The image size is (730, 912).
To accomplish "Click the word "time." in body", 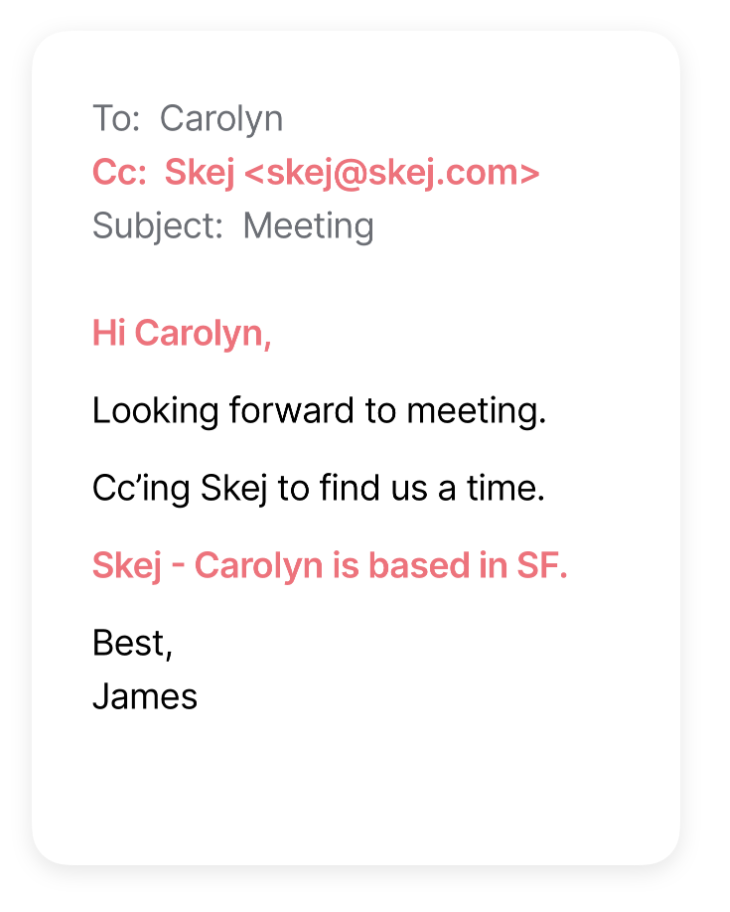I will click(x=506, y=488).
